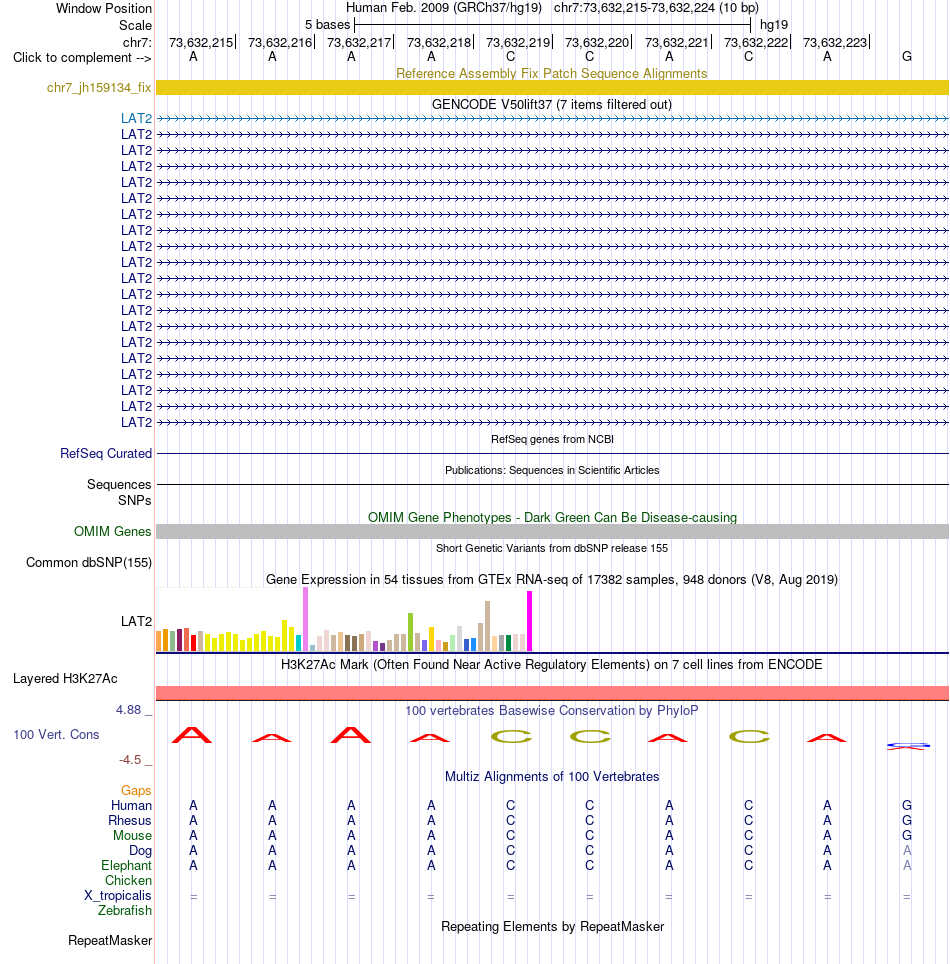
Task: Click the '100 Vert. Cons' label
Action: point(56,735)
